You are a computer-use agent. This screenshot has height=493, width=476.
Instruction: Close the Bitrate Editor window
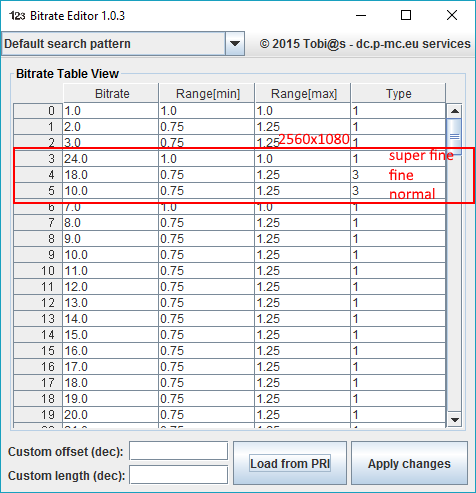(x=452, y=15)
